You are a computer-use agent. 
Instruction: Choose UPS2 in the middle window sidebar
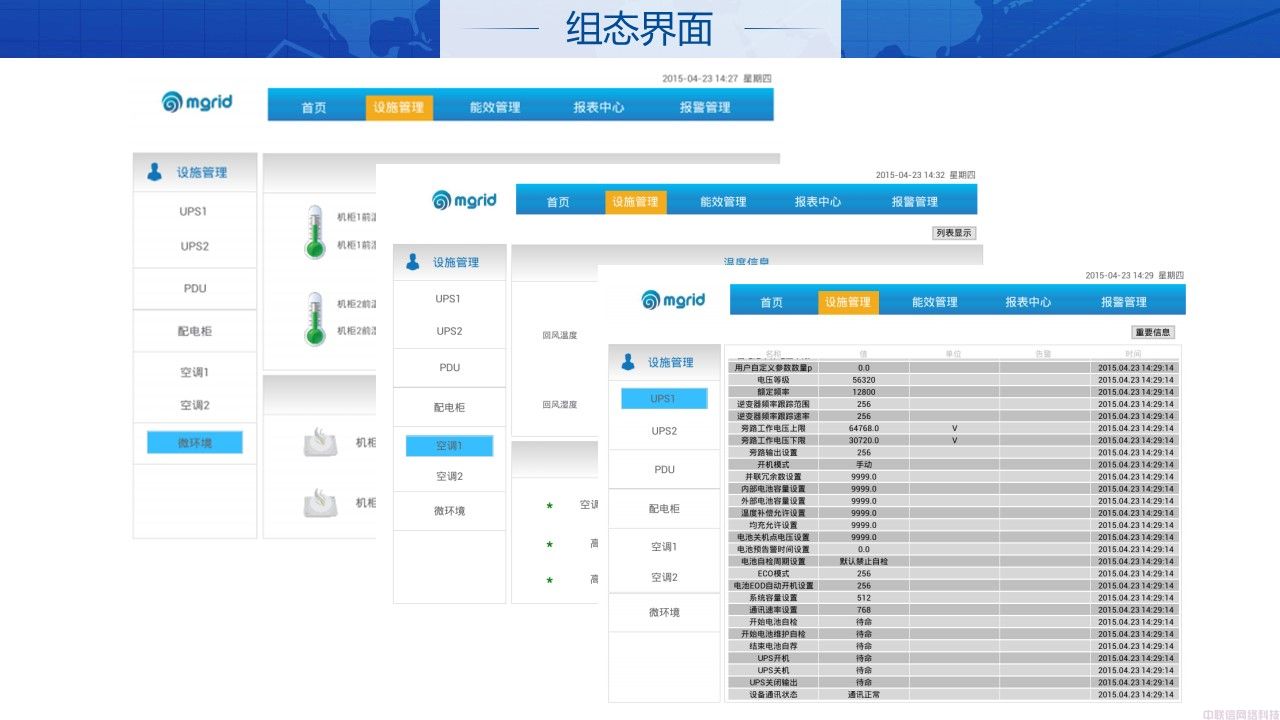(x=449, y=331)
